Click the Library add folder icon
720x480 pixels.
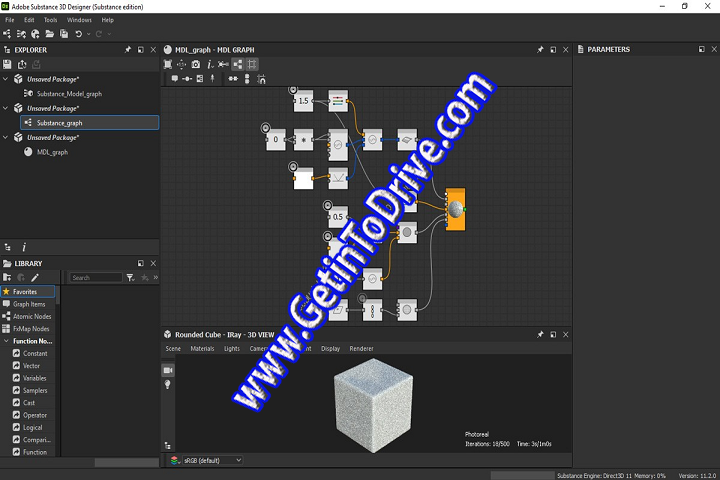point(7,277)
